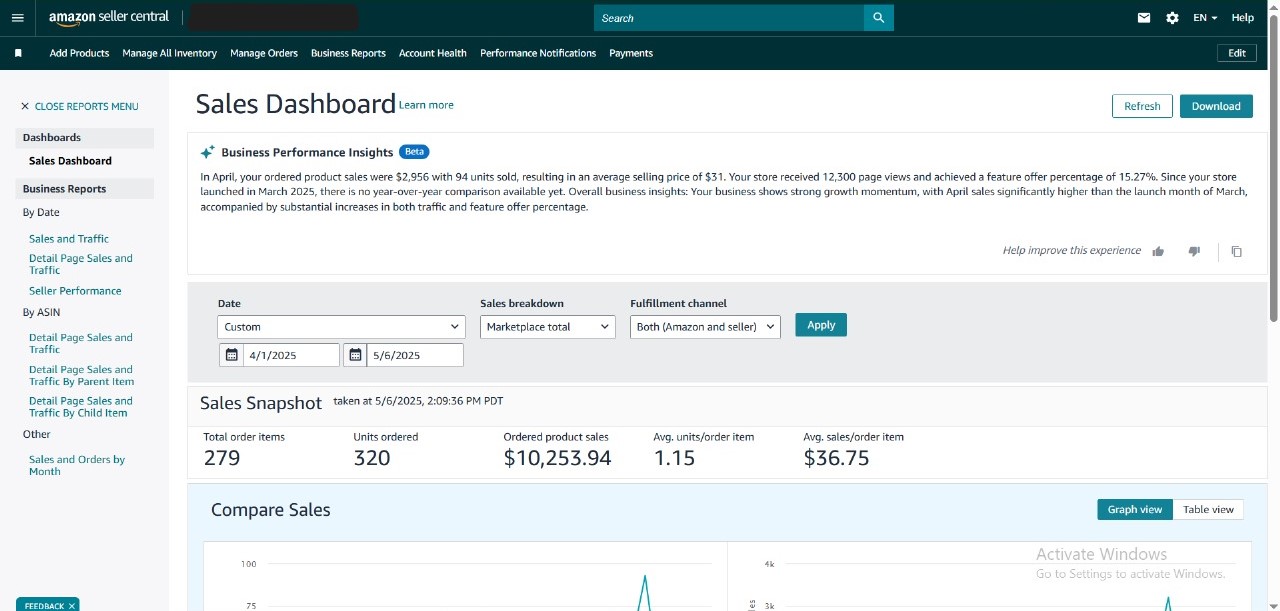This screenshot has width=1280, height=611.
Task: Open the Feedback tab
Action: pyautogui.click(x=44, y=605)
